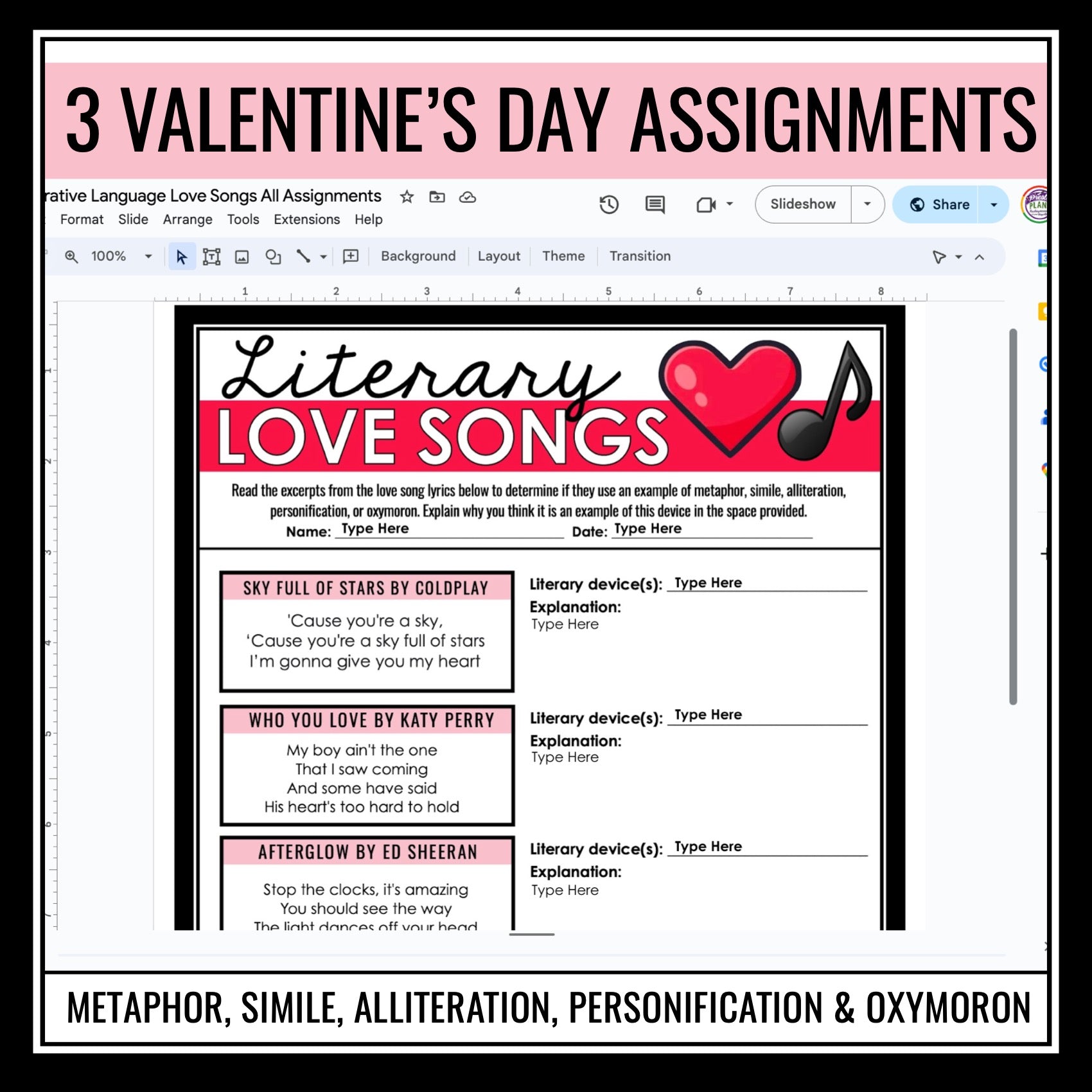
Task: Click the insert image icon
Action: (242, 257)
